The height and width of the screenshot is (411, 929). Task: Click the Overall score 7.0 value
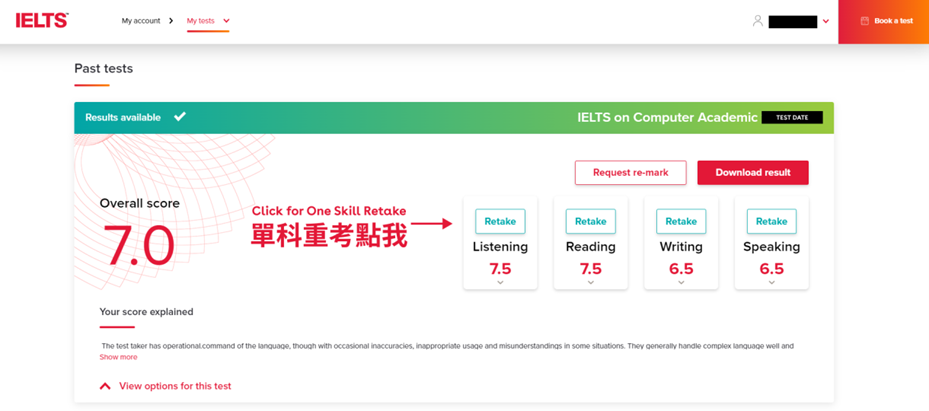pos(141,246)
